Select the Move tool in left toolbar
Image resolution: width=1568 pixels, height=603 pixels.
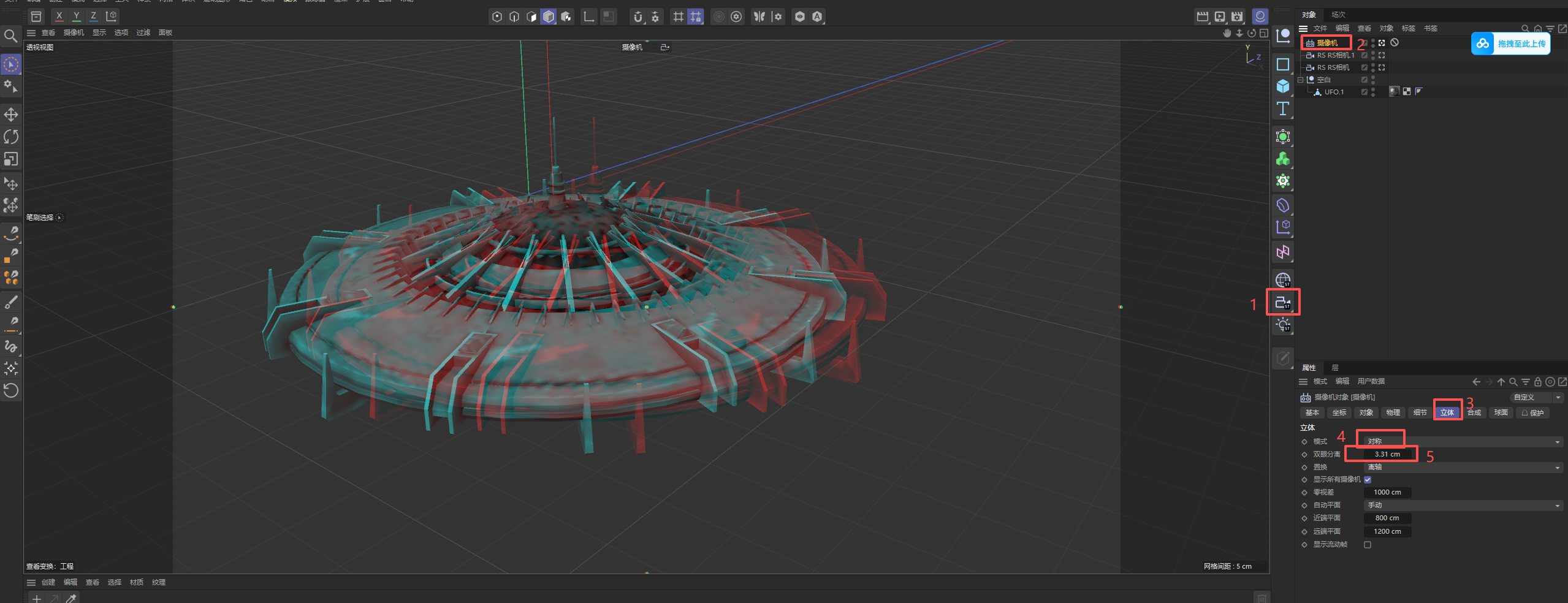11,115
